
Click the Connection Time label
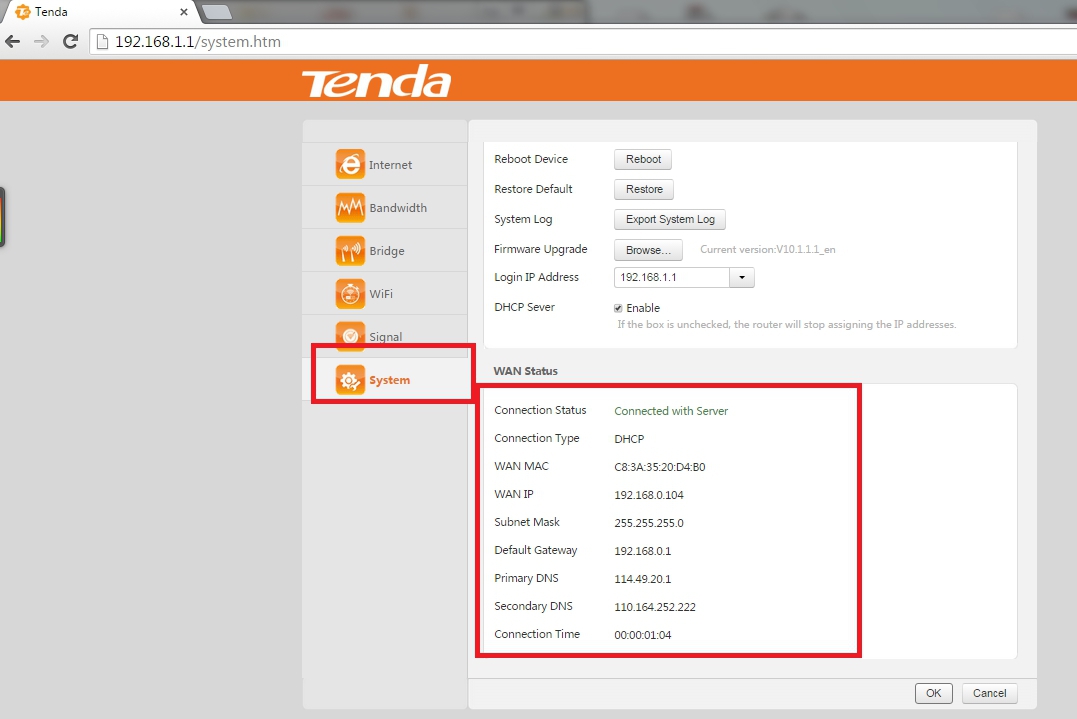(537, 635)
